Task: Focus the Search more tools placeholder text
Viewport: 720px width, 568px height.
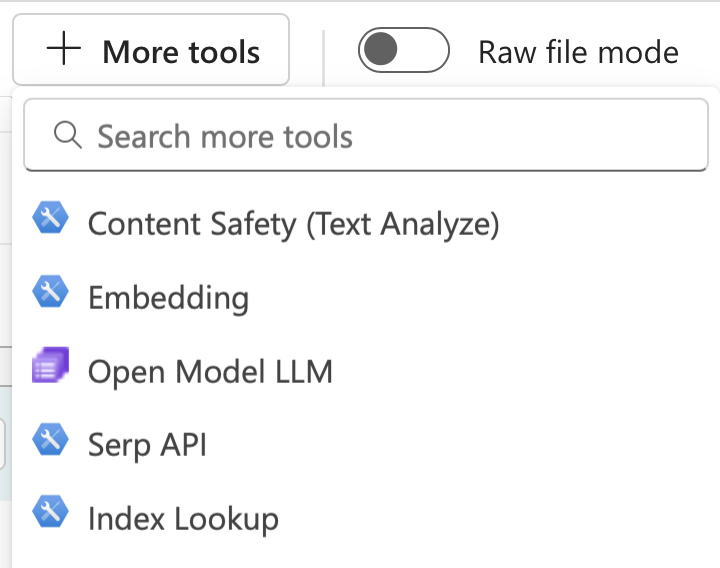Action: coord(225,136)
